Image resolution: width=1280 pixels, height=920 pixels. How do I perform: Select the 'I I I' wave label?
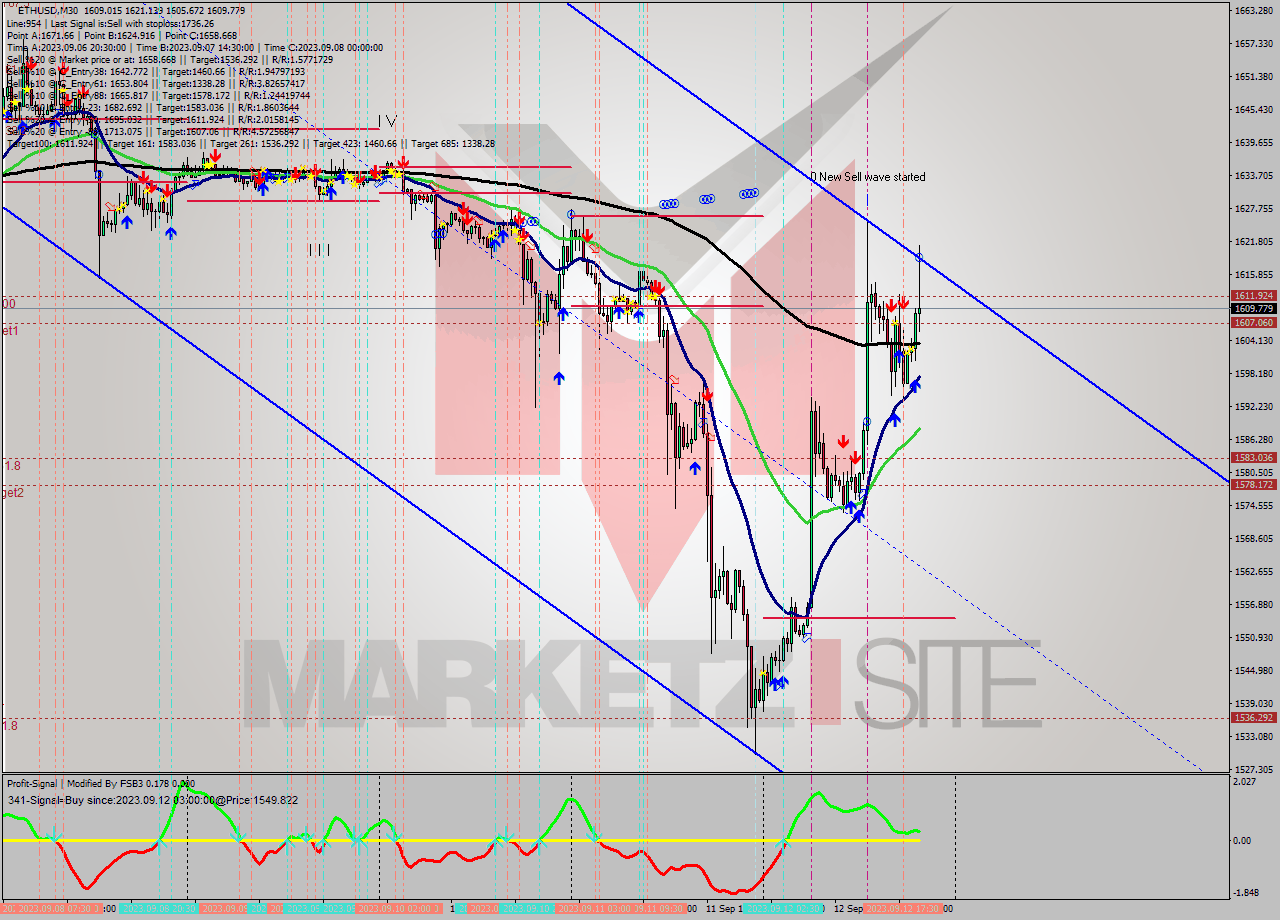319,250
